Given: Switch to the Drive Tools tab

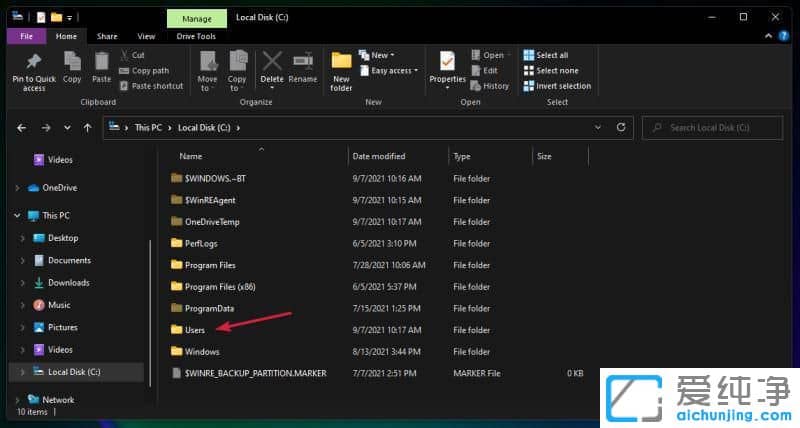Looking at the screenshot, I should 196,36.
